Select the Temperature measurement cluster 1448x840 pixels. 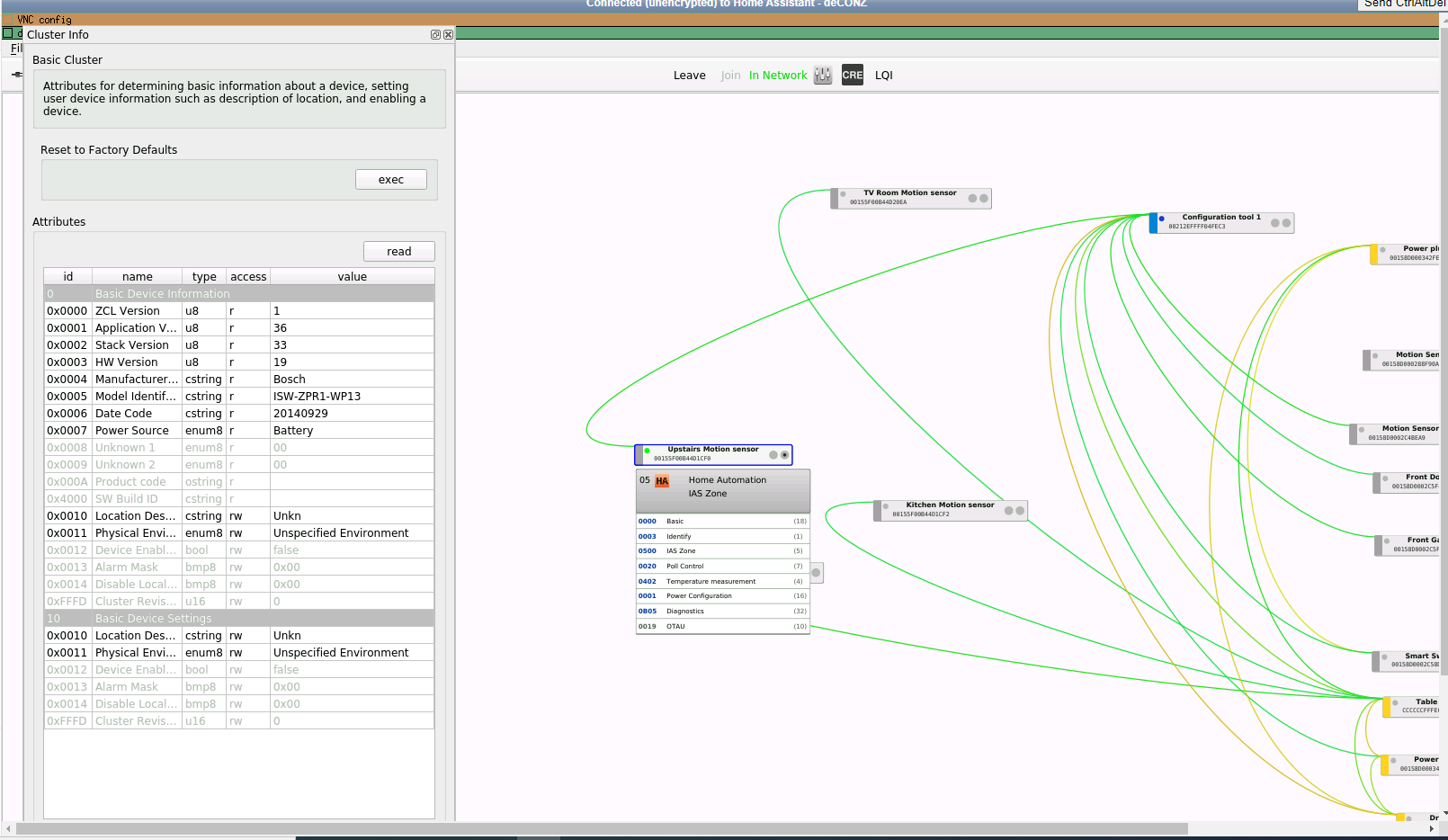click(x=722, y=582)
